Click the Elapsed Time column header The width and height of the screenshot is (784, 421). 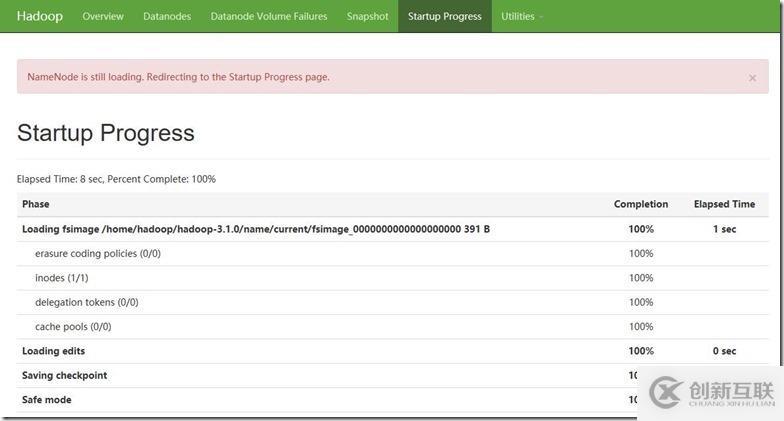click(x=724, y=204)
